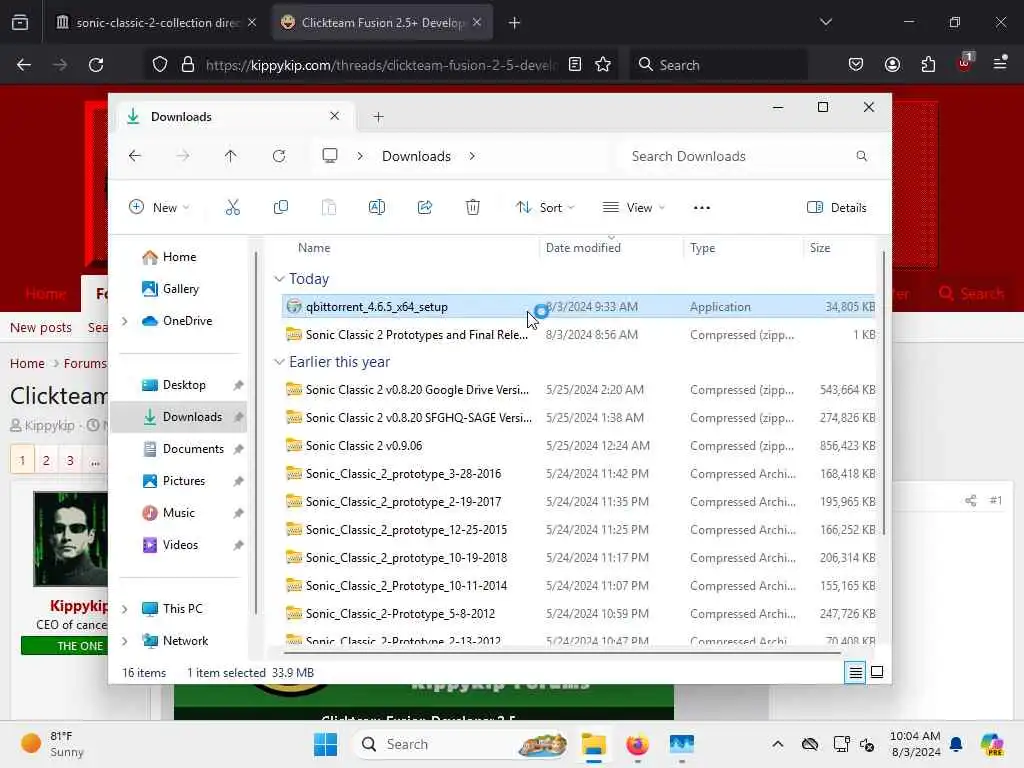This screenshot has width=1024, height=768.
Task: Reload the Firefox page
Action: pyautogui.click(x=96, y=65)
